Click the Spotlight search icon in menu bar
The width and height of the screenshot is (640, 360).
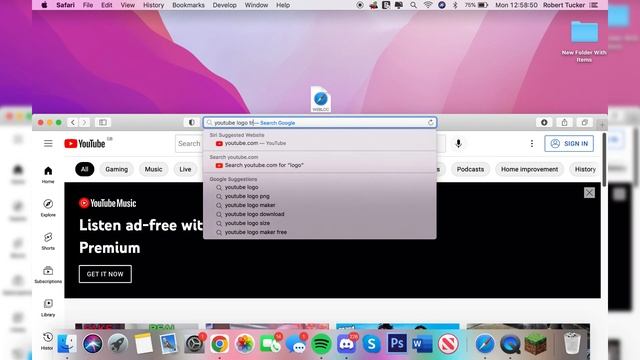[413, 5]
